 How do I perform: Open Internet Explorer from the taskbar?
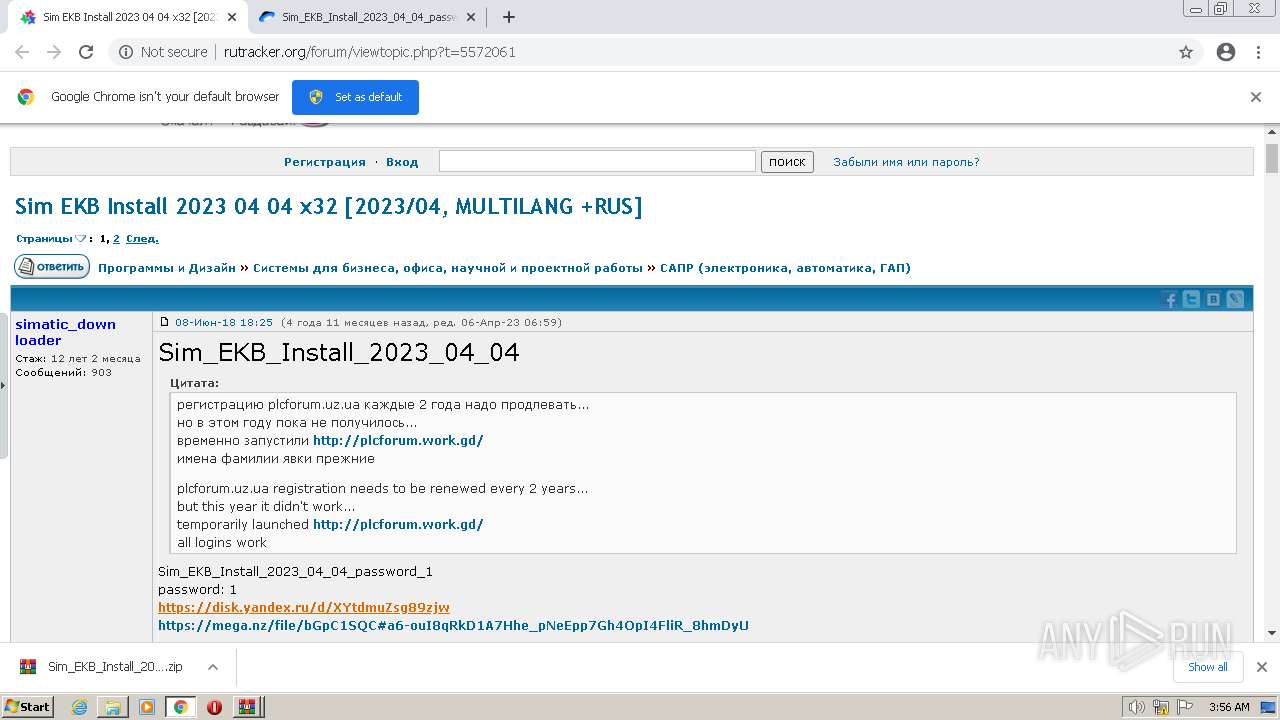(79, 707)
